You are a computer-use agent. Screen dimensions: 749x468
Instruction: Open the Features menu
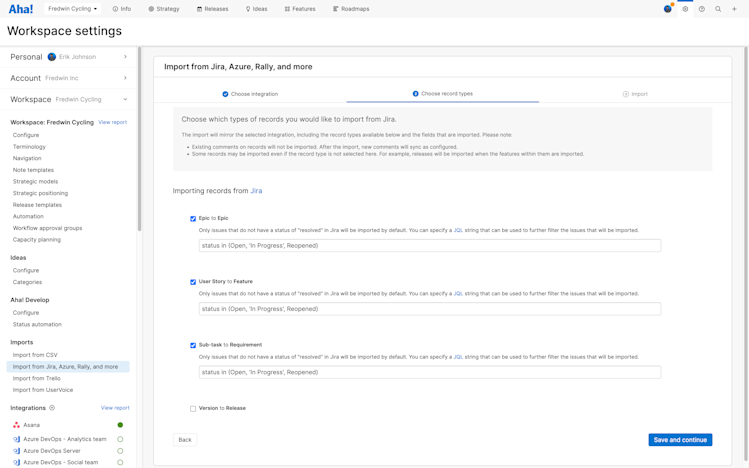[300, 9]
